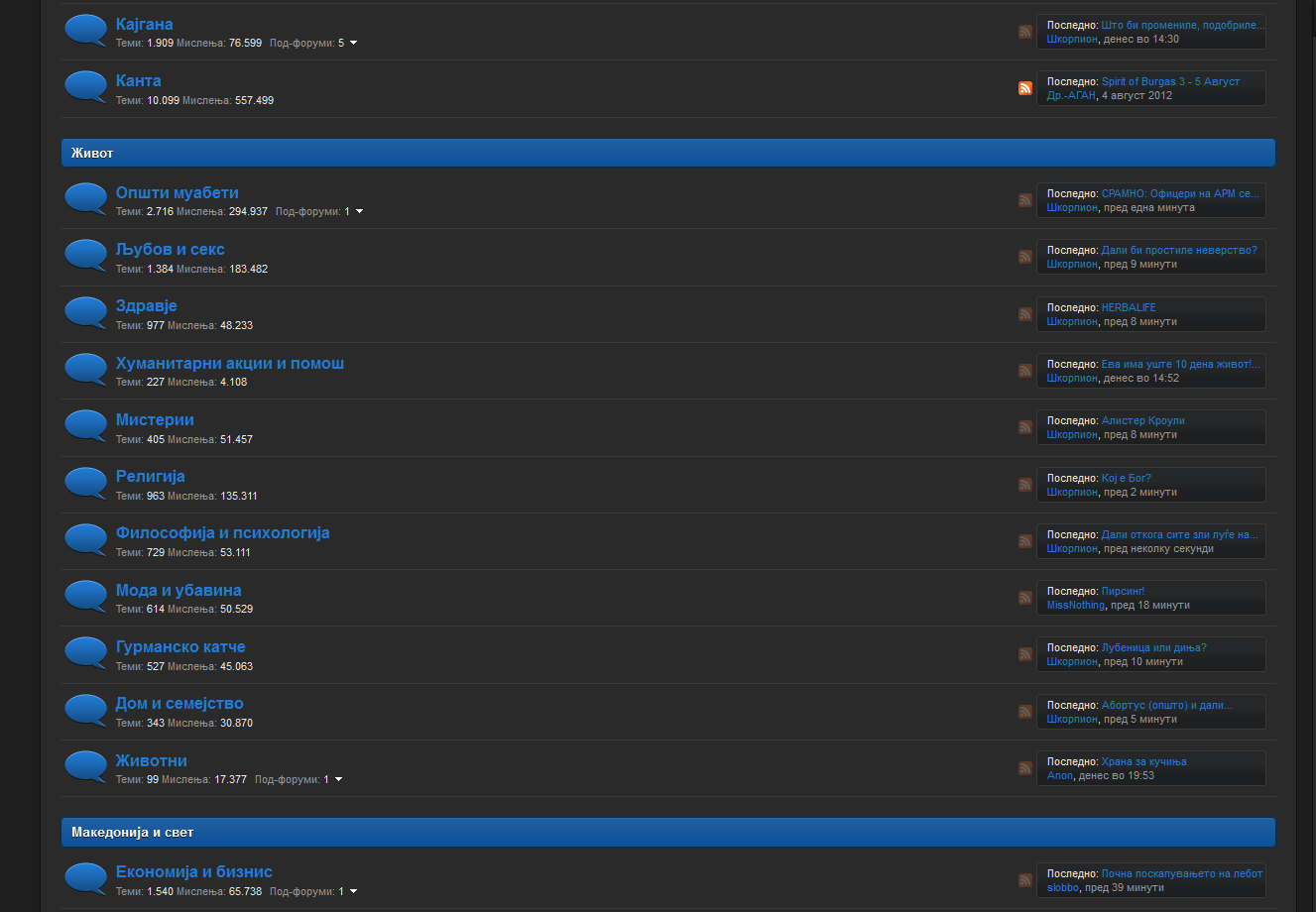This screenshot has height=912, width=1316.
Task: Open the RSS feed for Хуманитарни акции и помош
Action: point(1025,371)
